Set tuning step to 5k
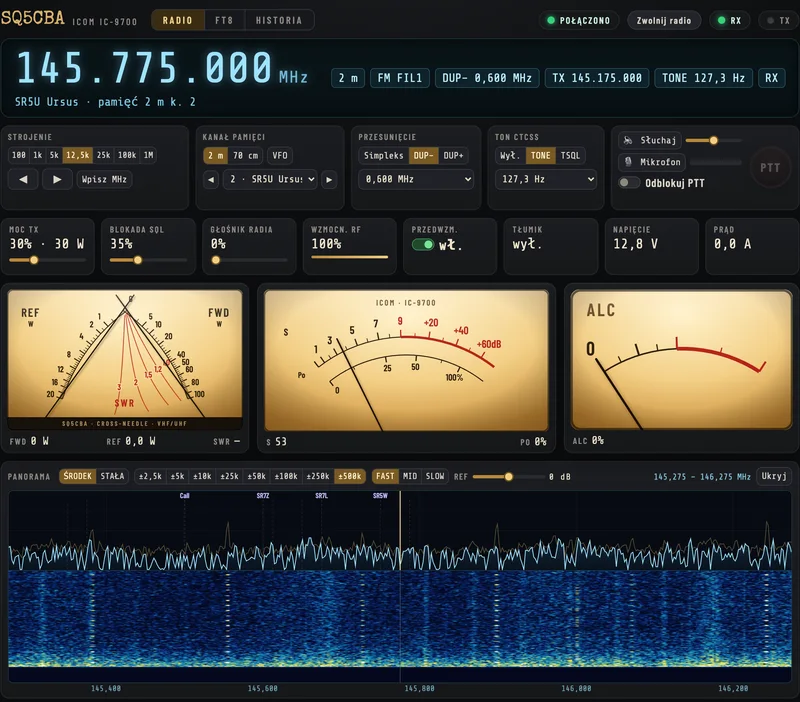800x702 pixels. point(54,155)
